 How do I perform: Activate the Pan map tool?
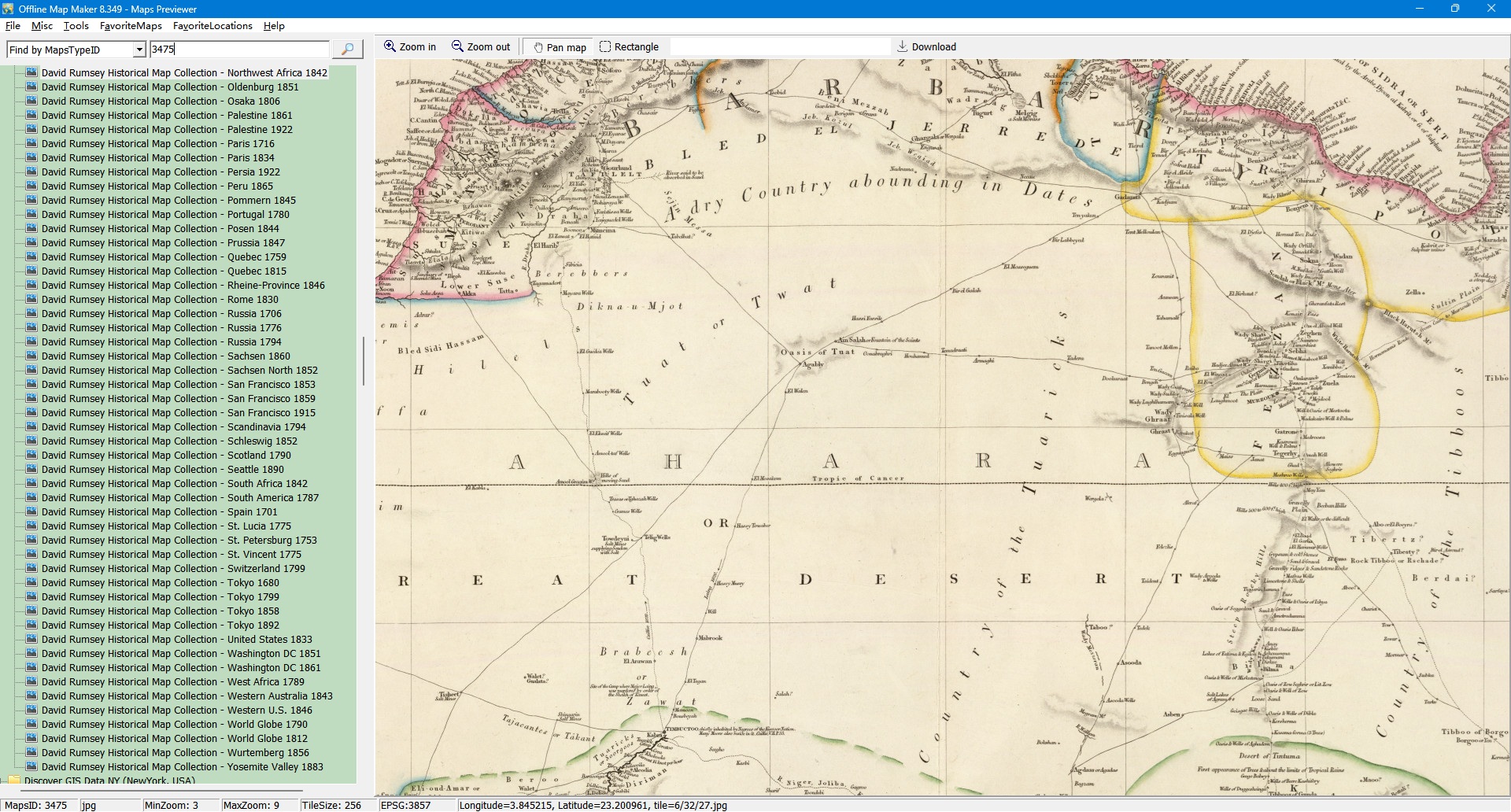[560, 47]
